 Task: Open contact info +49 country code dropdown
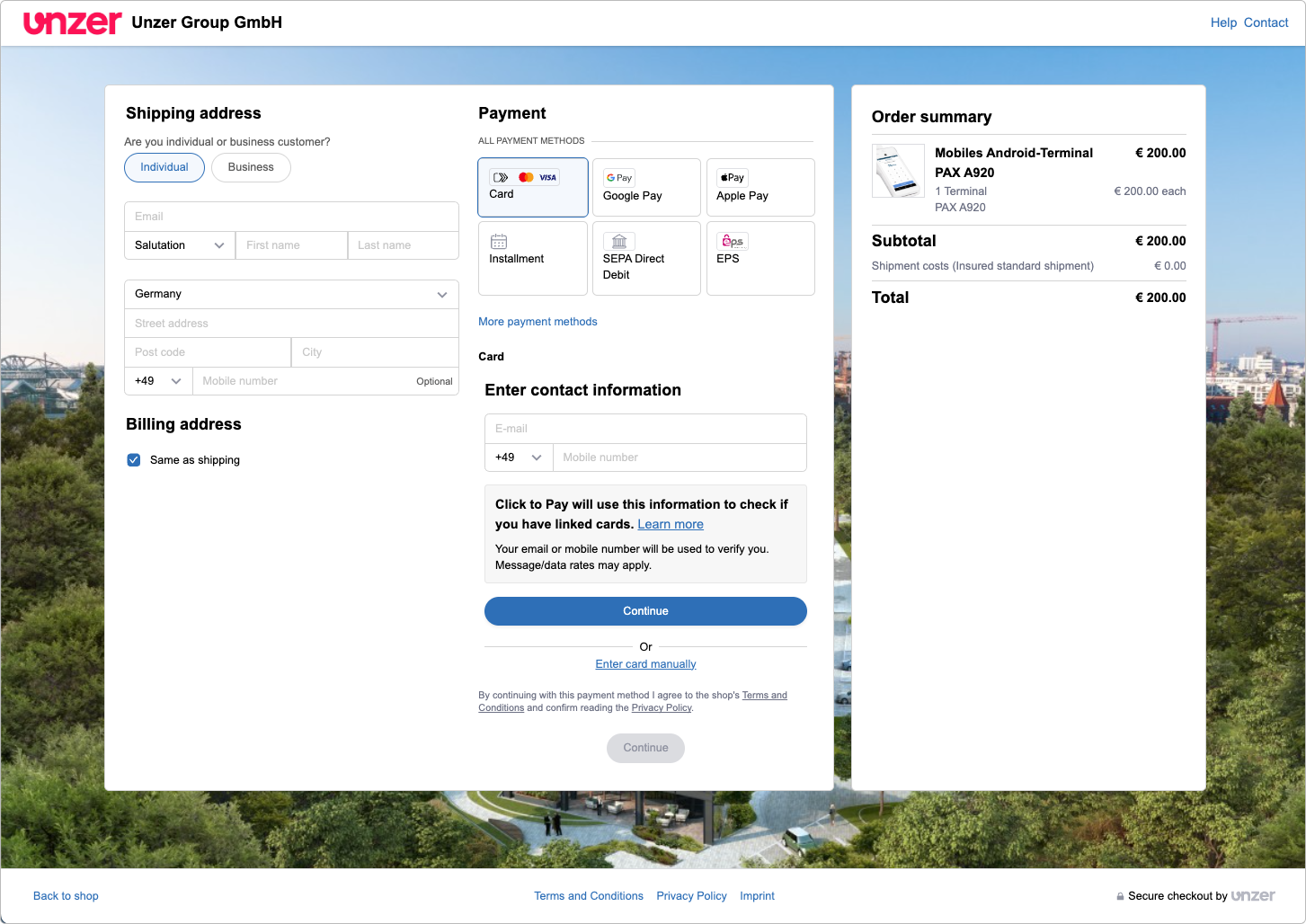coord(519,458)
